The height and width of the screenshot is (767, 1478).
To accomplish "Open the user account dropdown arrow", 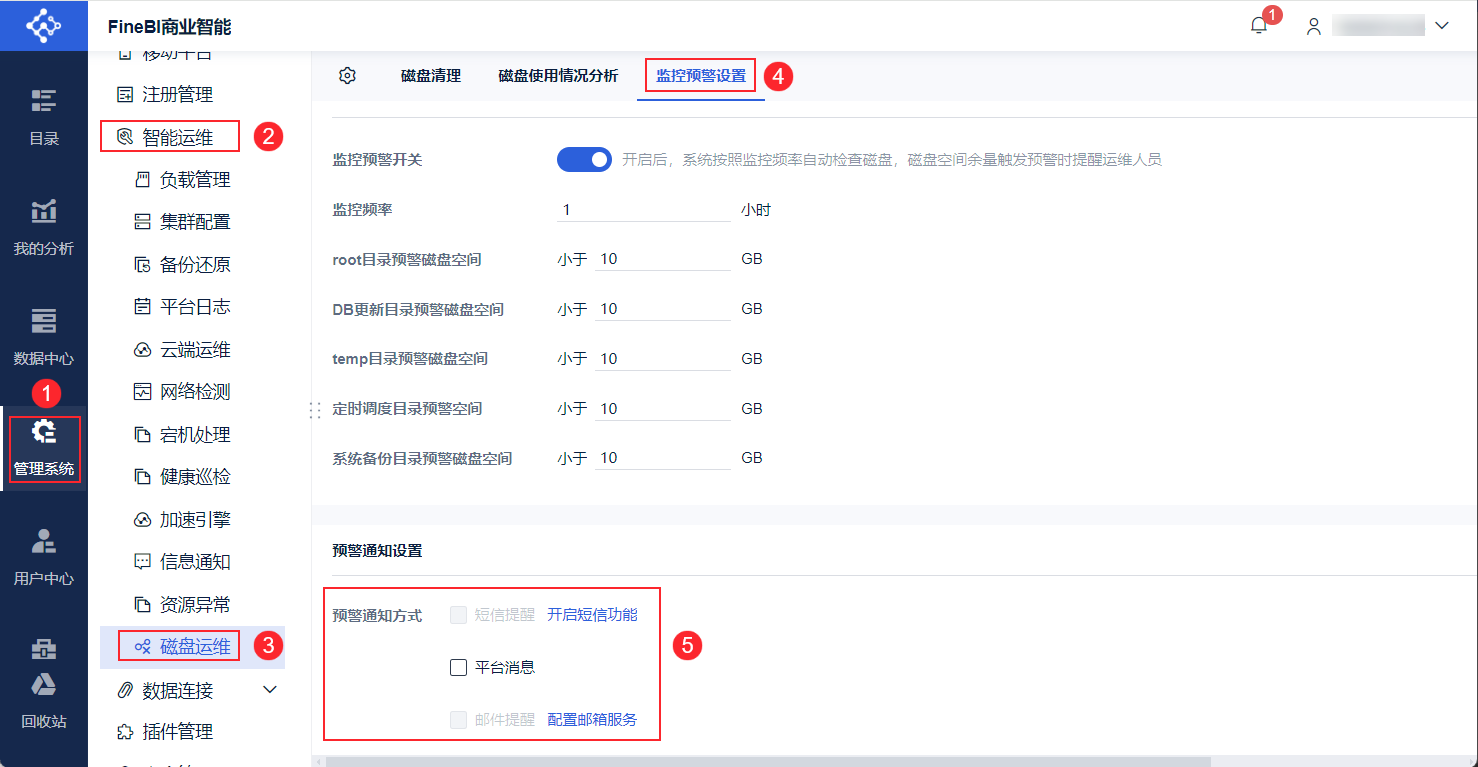I will coord(1442,26).
